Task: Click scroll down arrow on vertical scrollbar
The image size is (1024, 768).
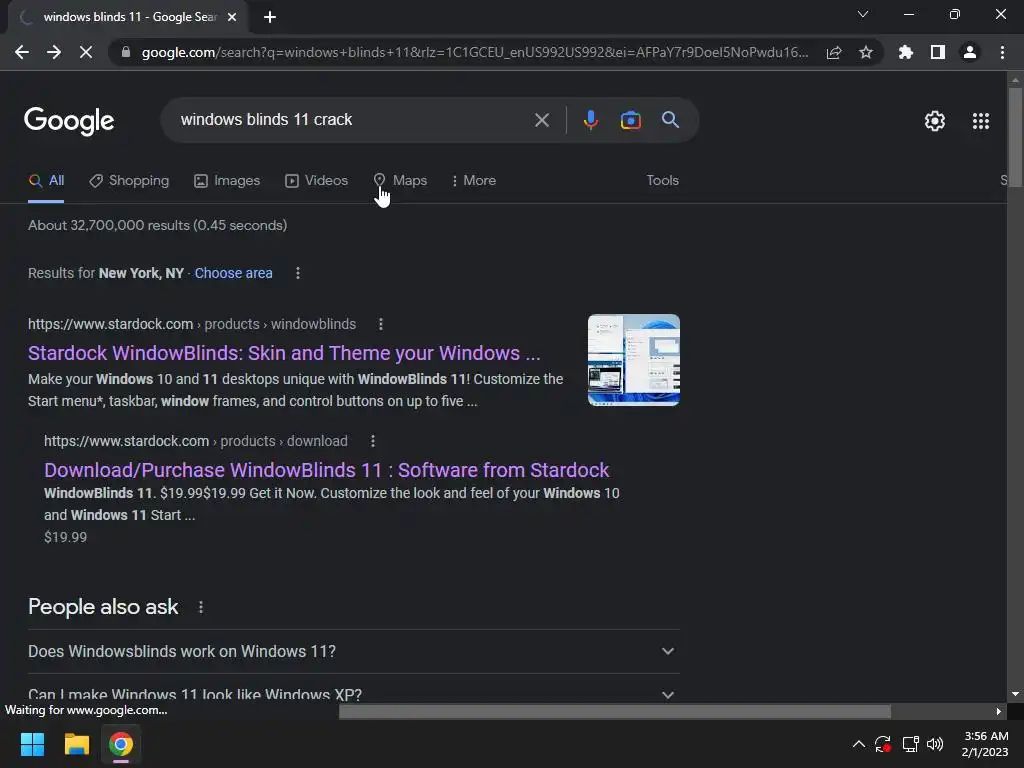Action: [1015, 694]
